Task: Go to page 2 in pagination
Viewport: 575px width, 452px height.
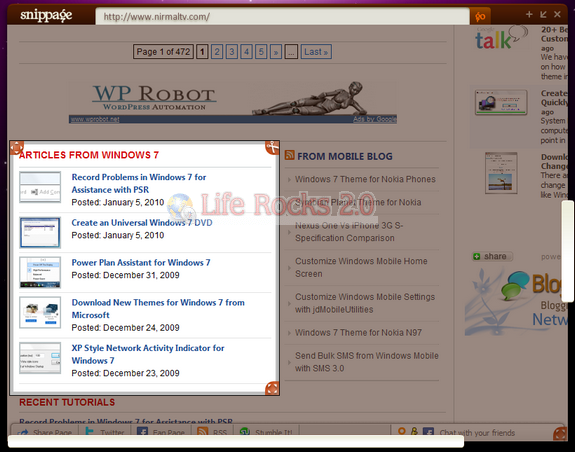Action: 217,52
